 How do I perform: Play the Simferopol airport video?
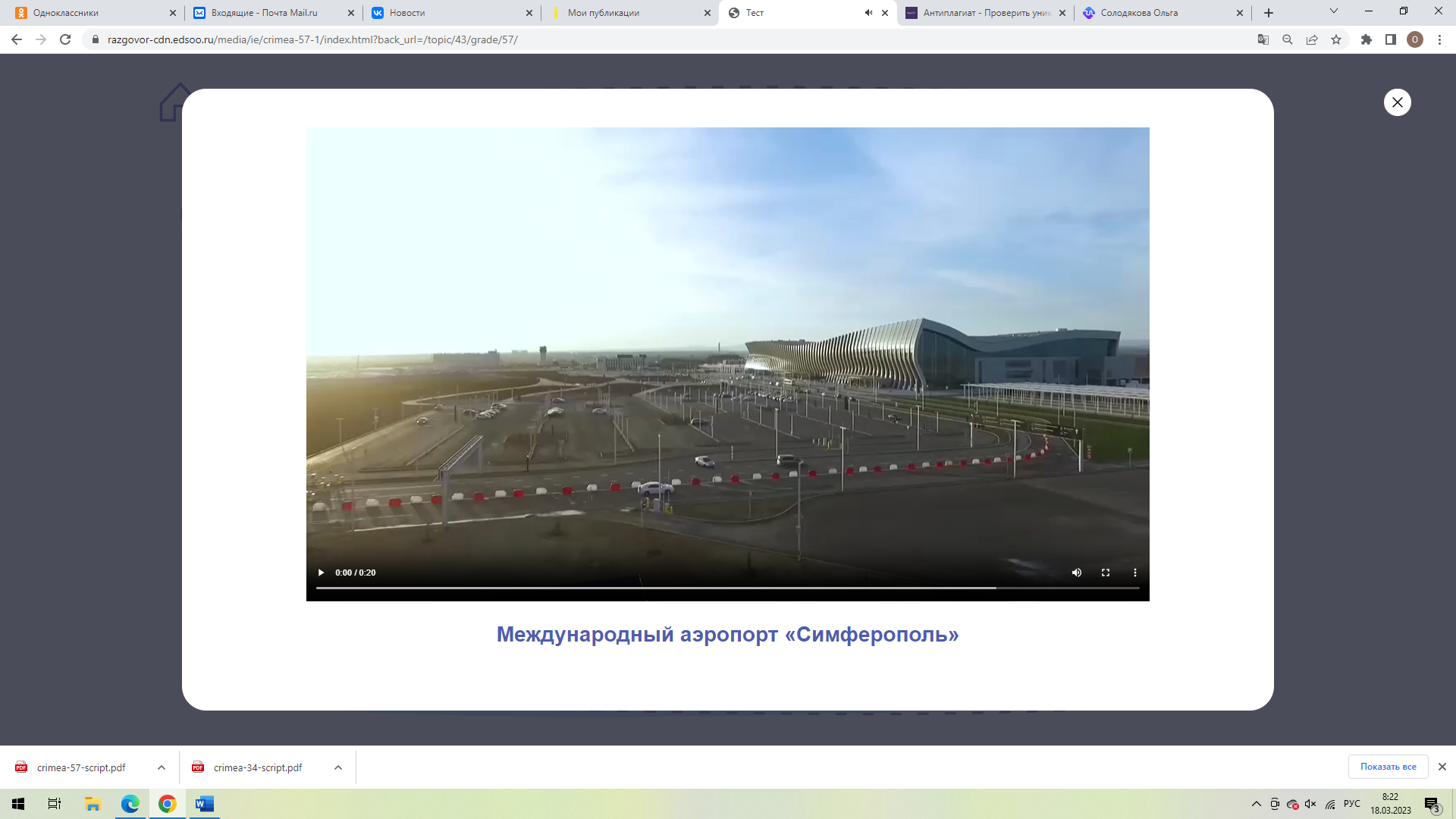click(x=321, y=573)
